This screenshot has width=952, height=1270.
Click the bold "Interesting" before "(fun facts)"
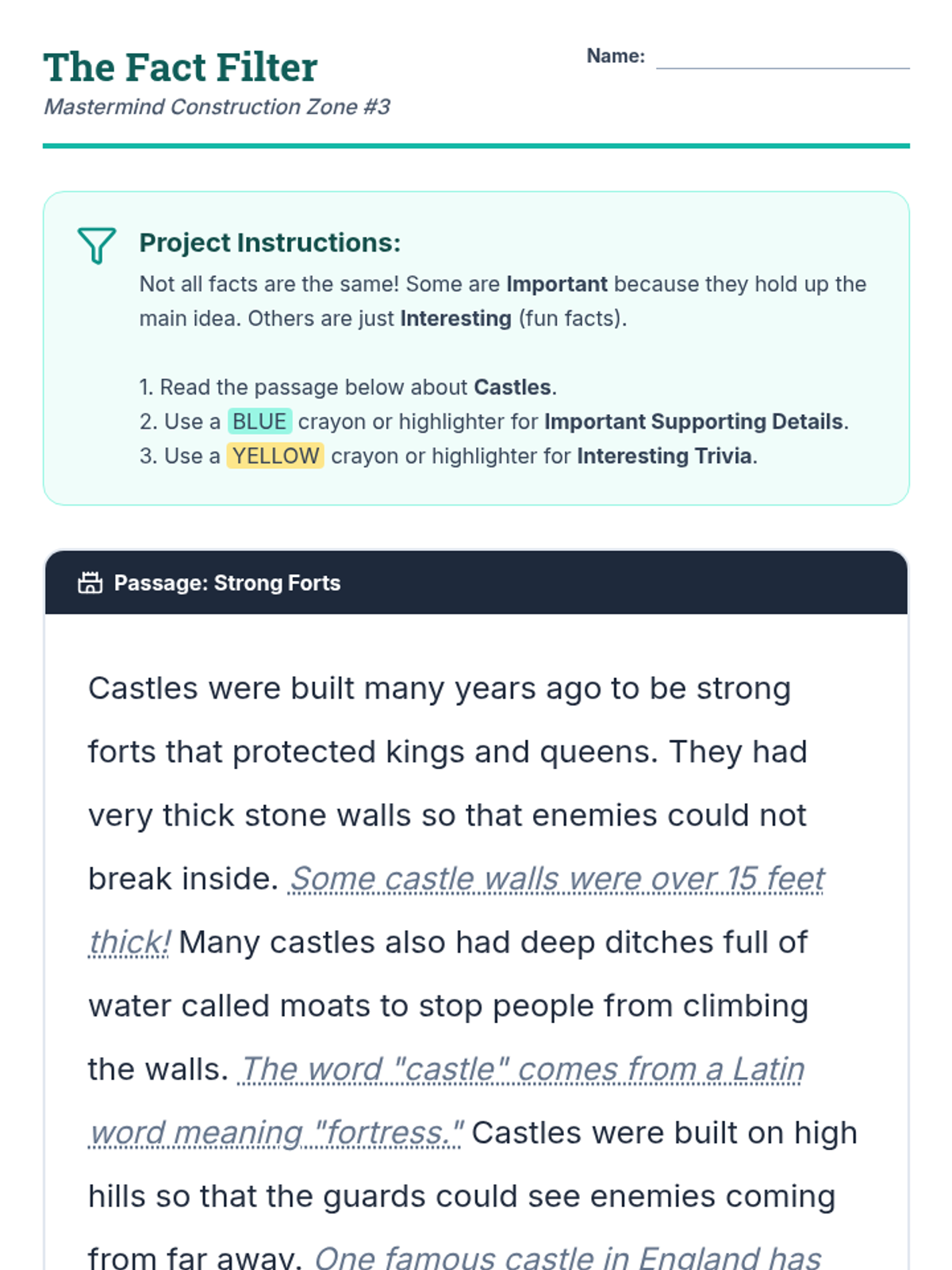(x=455, y=319)
